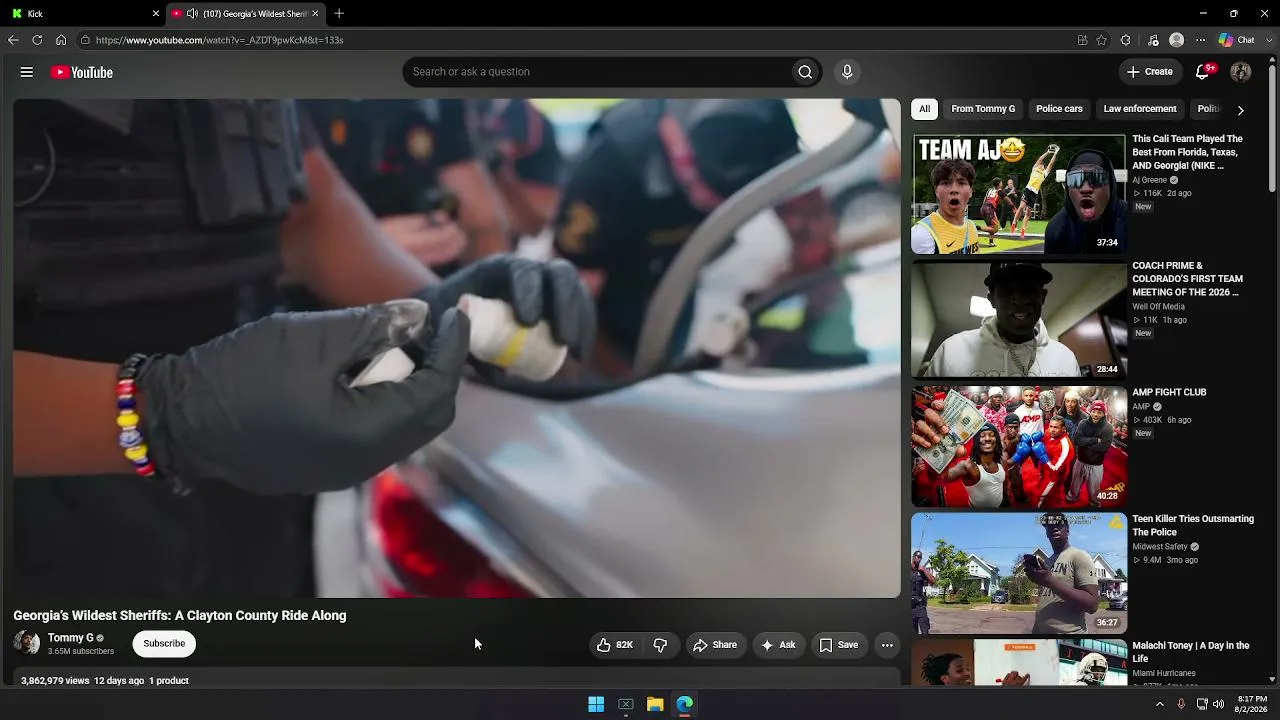This screenshot has height=720, width=1280.
Task: Add this page to favorites
Action: pyautogui.click(x=1102, y=40)
